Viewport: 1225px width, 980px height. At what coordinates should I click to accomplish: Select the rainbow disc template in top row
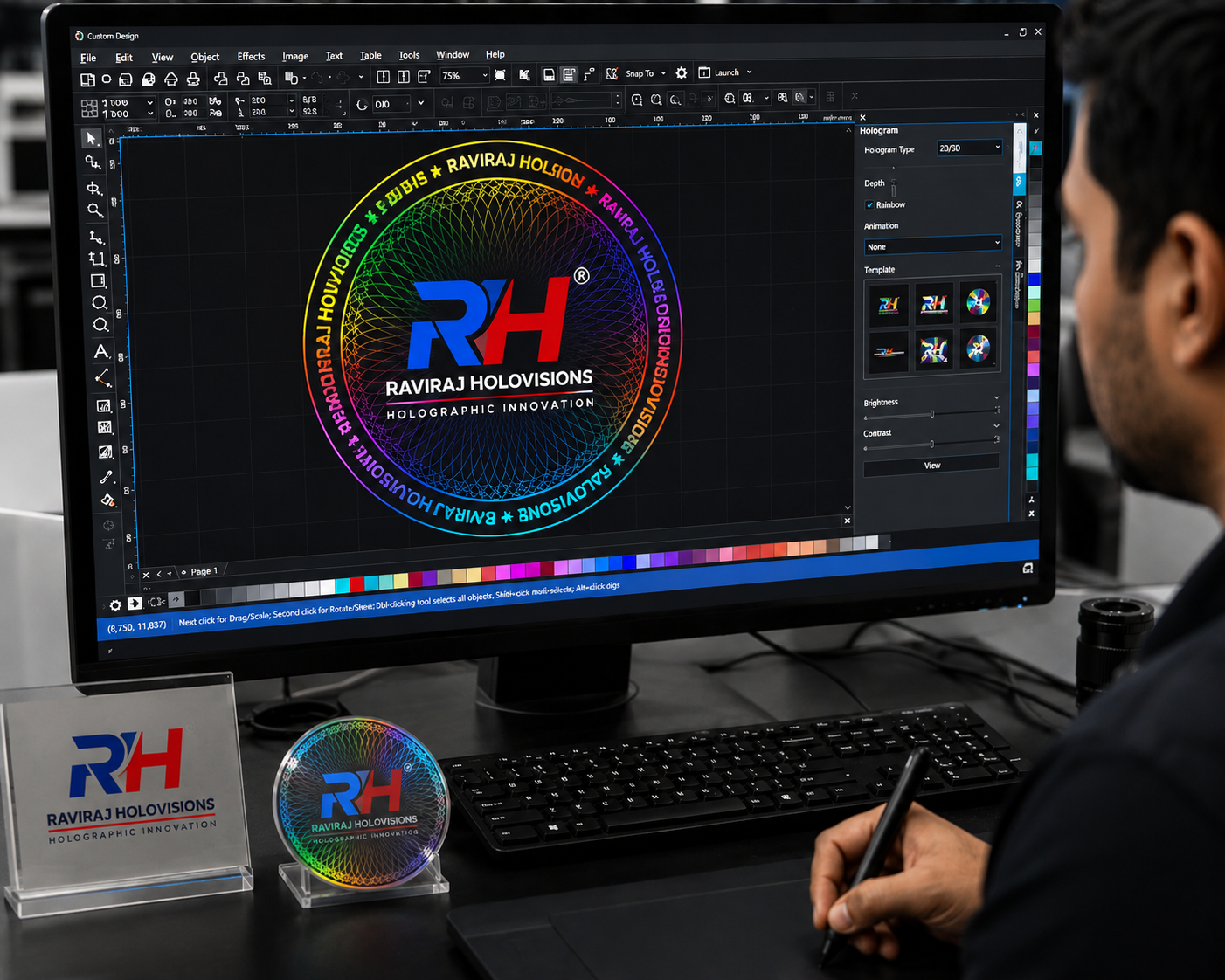tap(979, 302)
